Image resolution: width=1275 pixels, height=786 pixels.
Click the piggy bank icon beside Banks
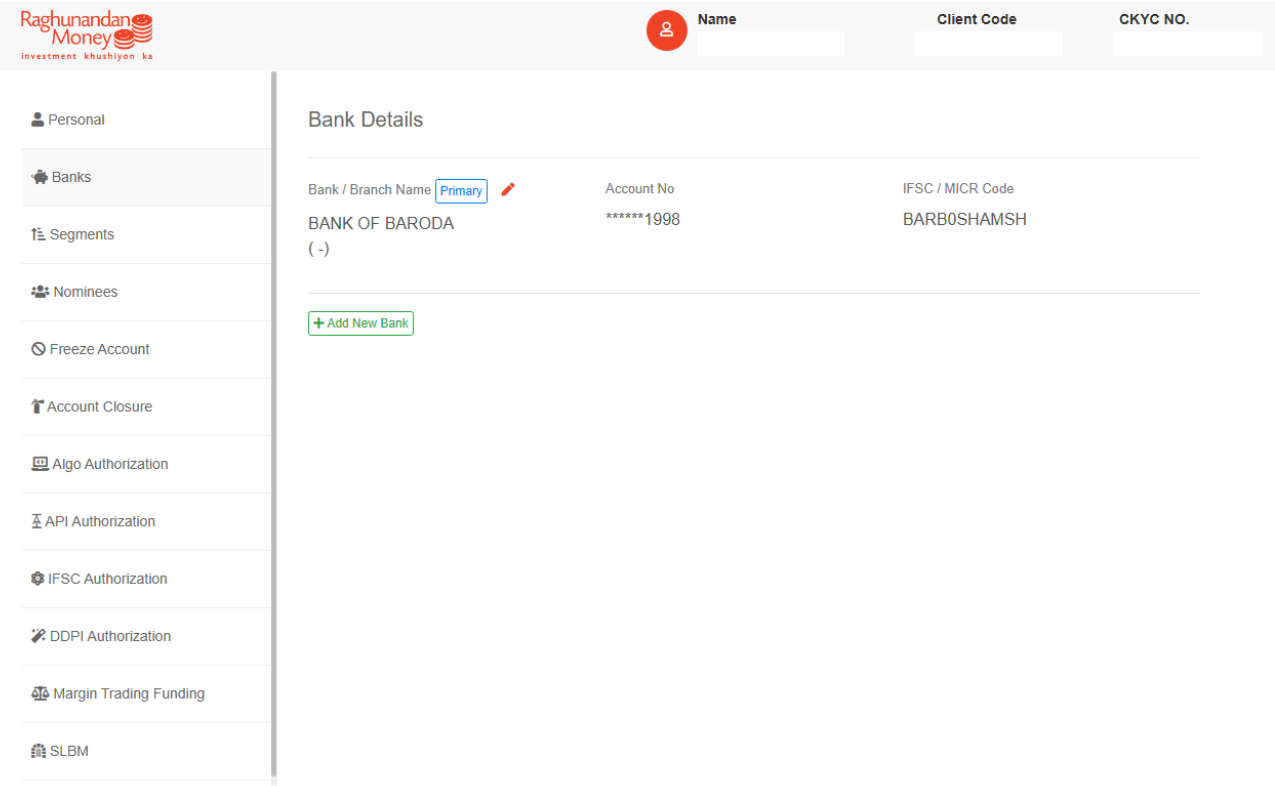(40, 177)
